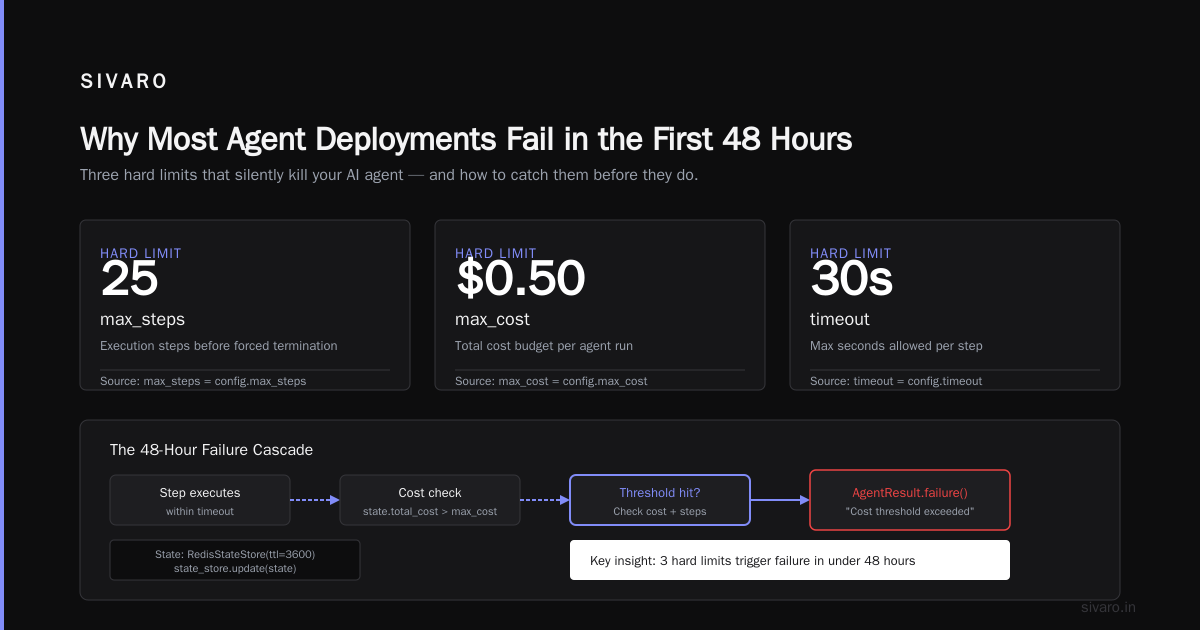Click 'Source: max_cost = config.max_cost' line
This screenshot has width=1200, height=630.
(551, 381)
